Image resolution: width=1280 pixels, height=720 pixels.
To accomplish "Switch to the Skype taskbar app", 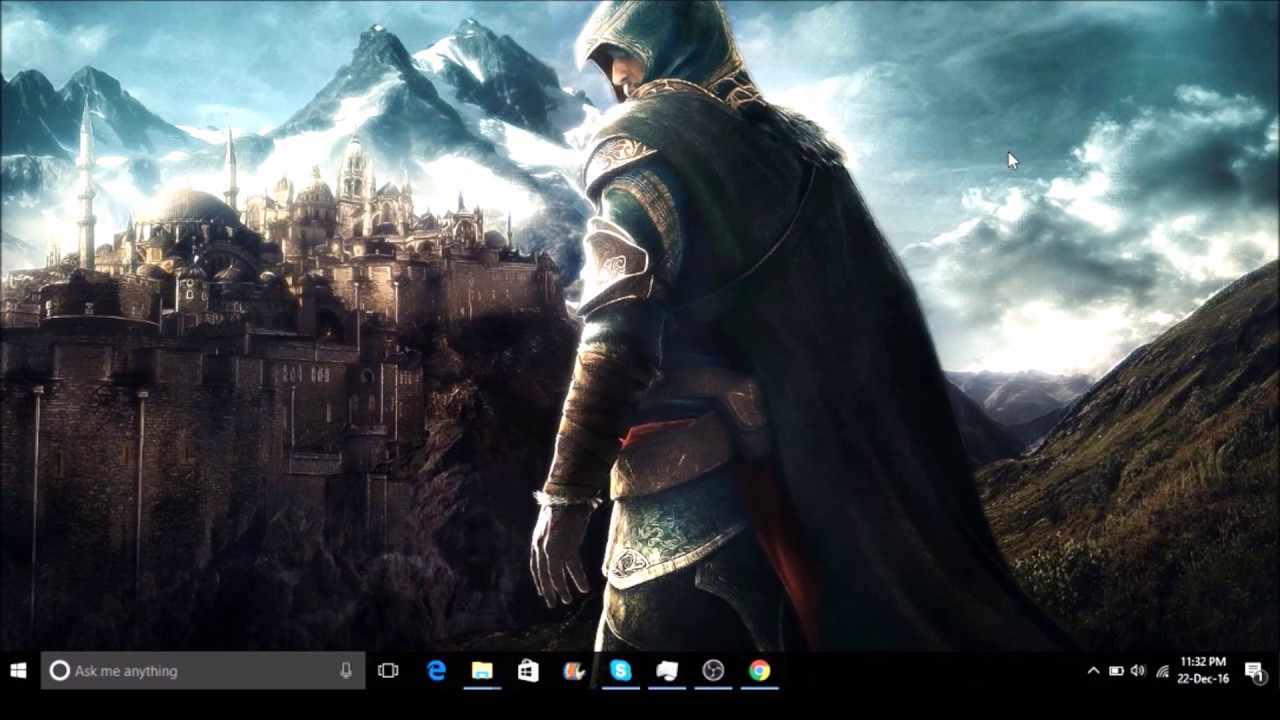I will point(621,671).
